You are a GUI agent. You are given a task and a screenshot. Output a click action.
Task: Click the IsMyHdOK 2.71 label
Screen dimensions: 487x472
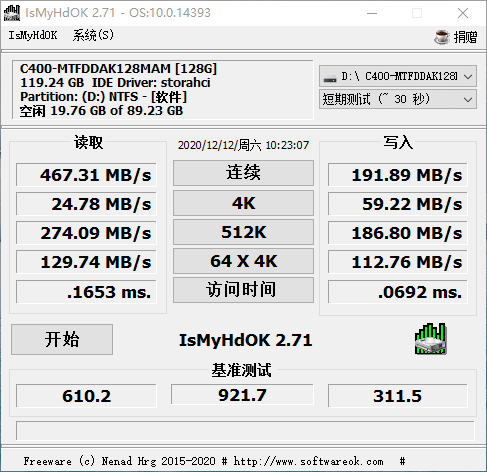246,340
